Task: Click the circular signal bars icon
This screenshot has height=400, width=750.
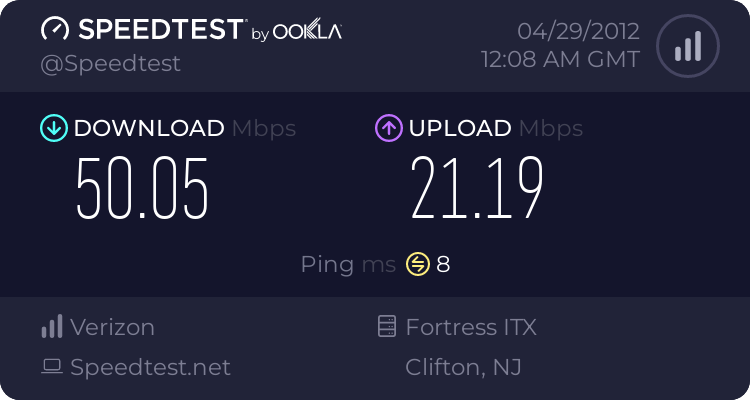Action: pos(686,46)
